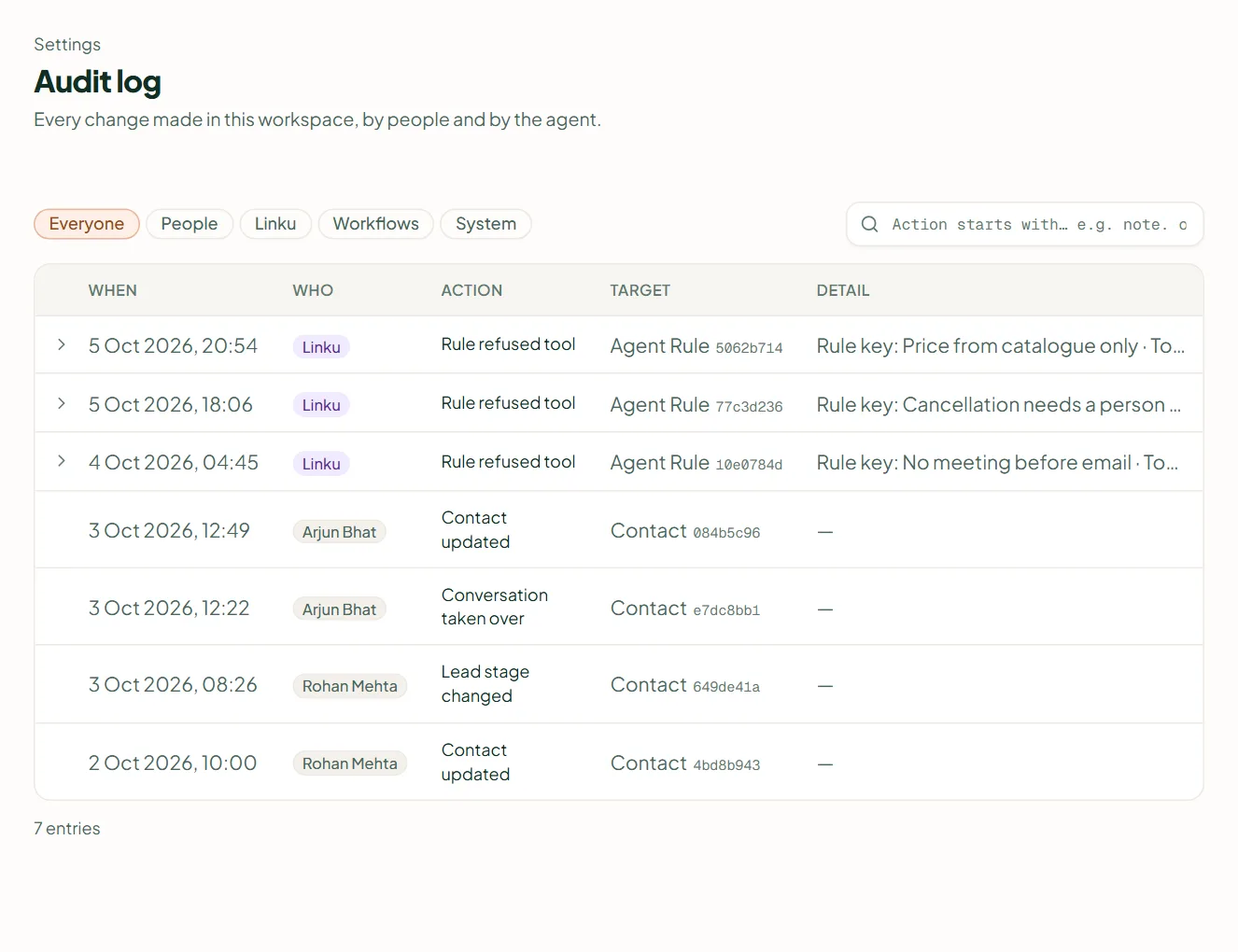Click the 'Lead stage changed' action
The height and width of the screenshot is (952, 1238).
(485, 684)
